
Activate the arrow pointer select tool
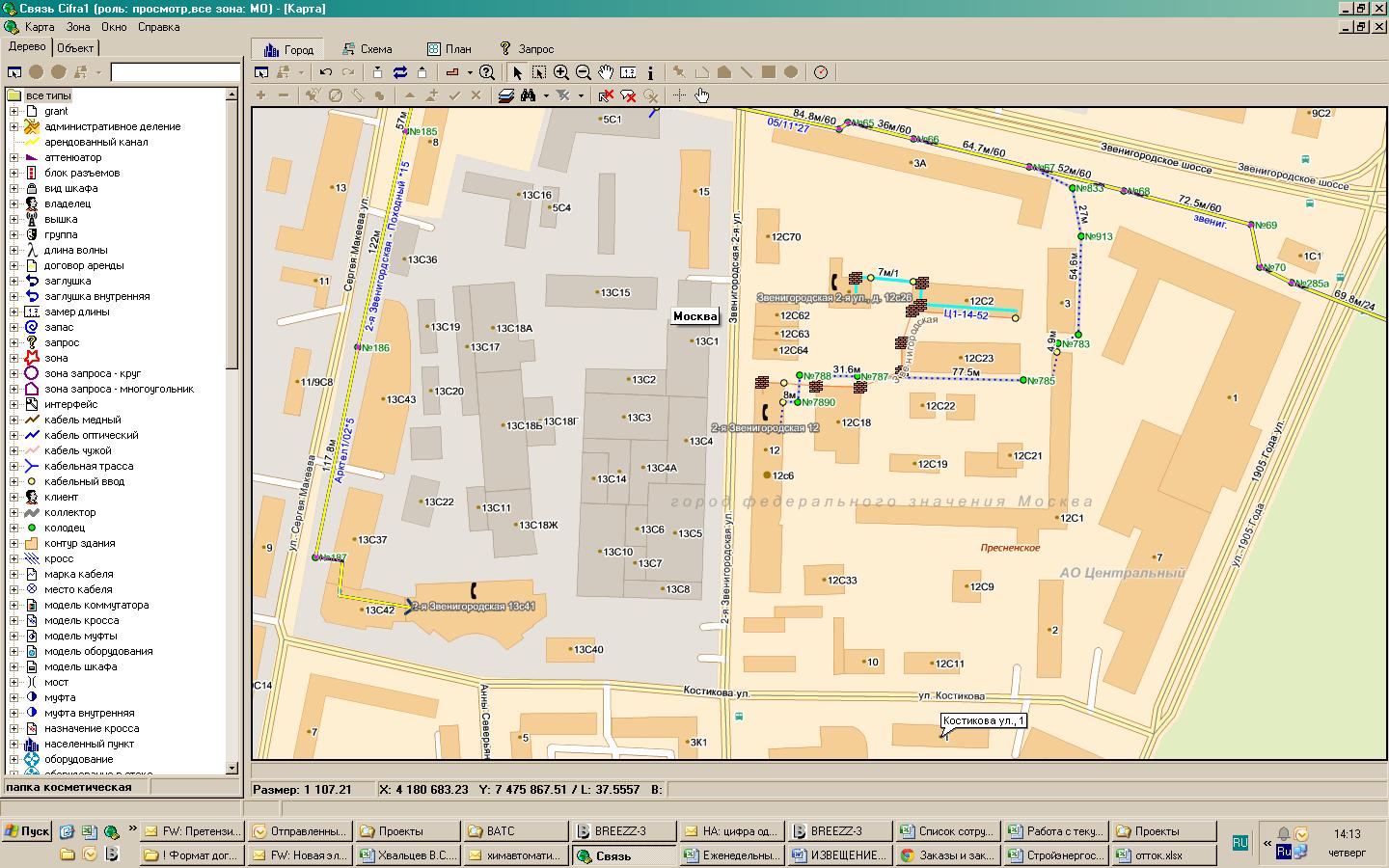coord(517,72)
